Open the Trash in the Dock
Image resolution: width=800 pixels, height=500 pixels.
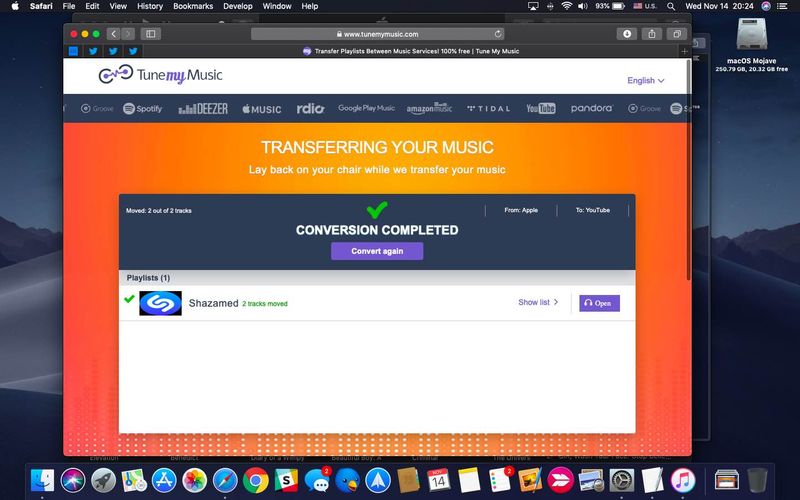click(757, 480)
